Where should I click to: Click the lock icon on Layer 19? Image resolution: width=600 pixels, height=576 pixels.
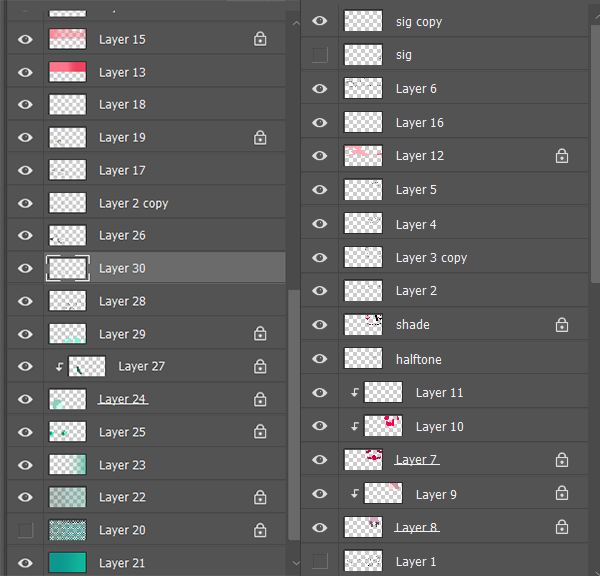[x=260, y=138]
